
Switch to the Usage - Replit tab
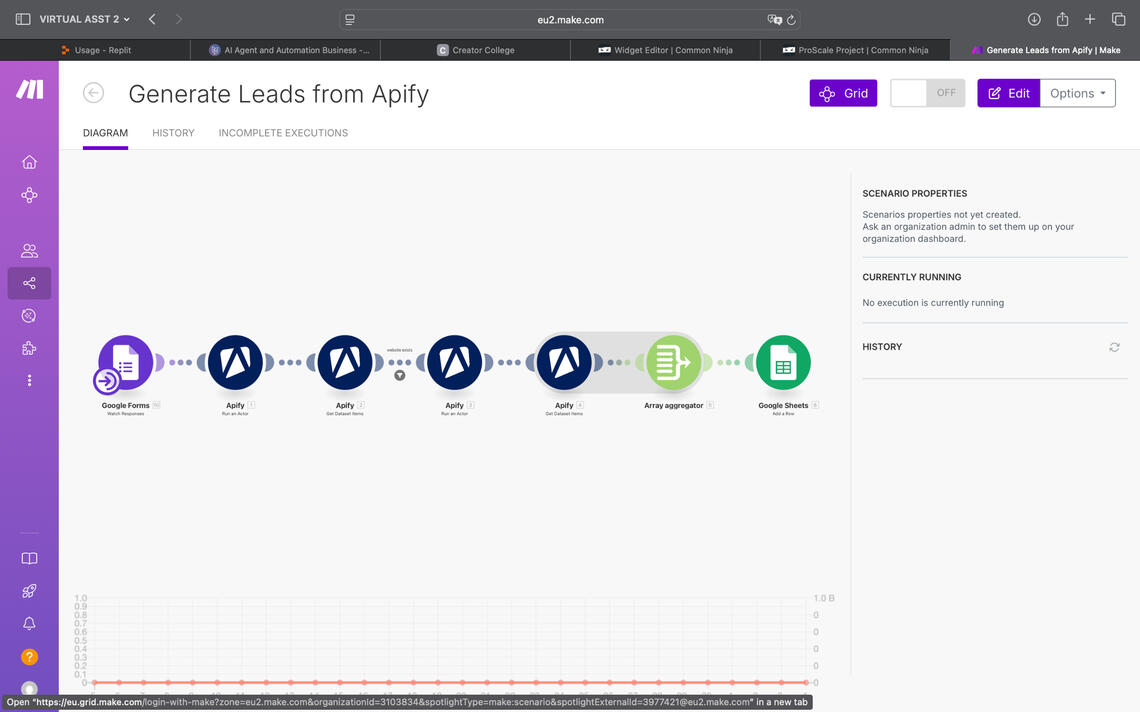(x=95, y=50)
